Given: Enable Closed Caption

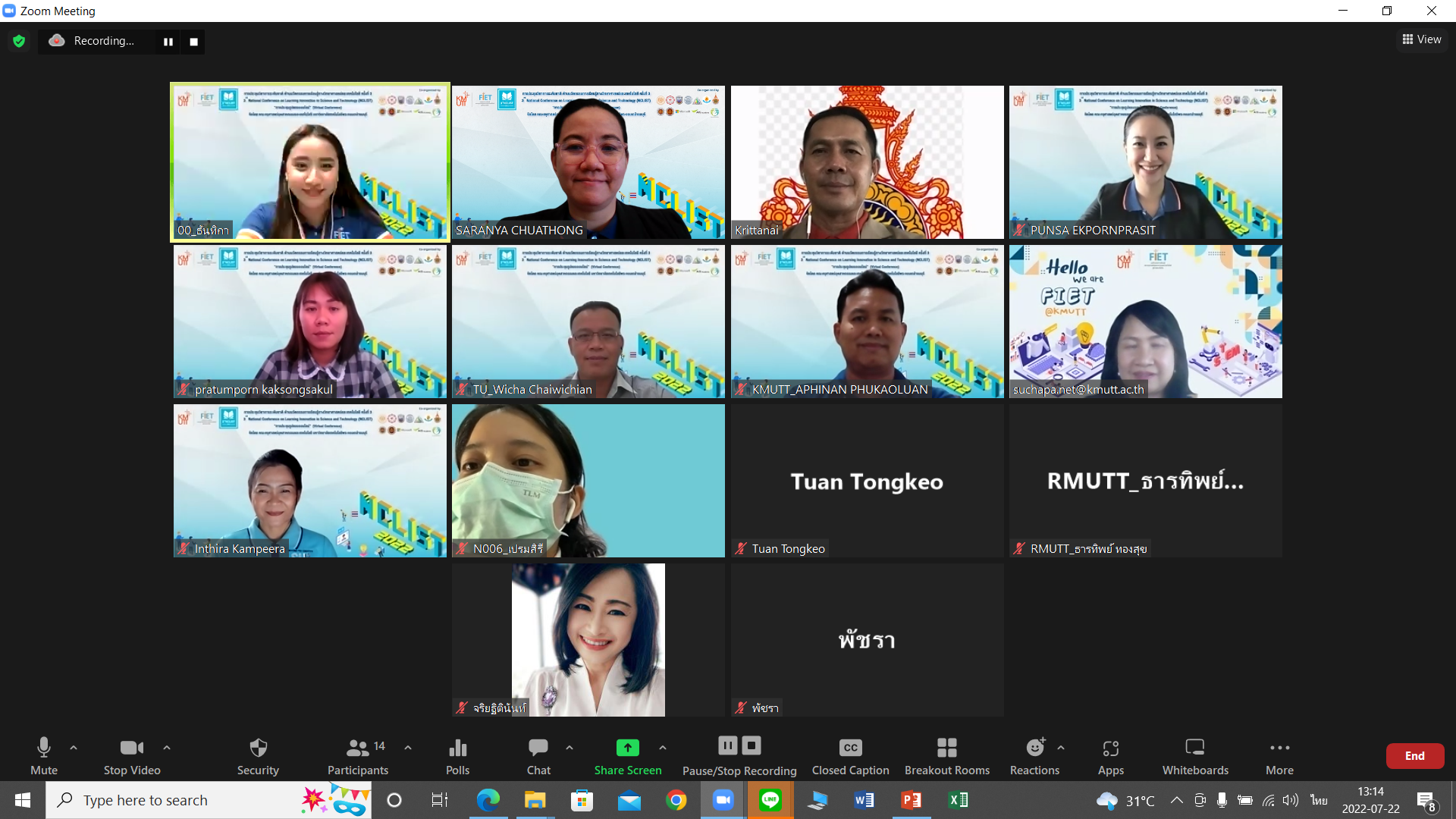Looking at the screenshot, I should click(850, 748).
